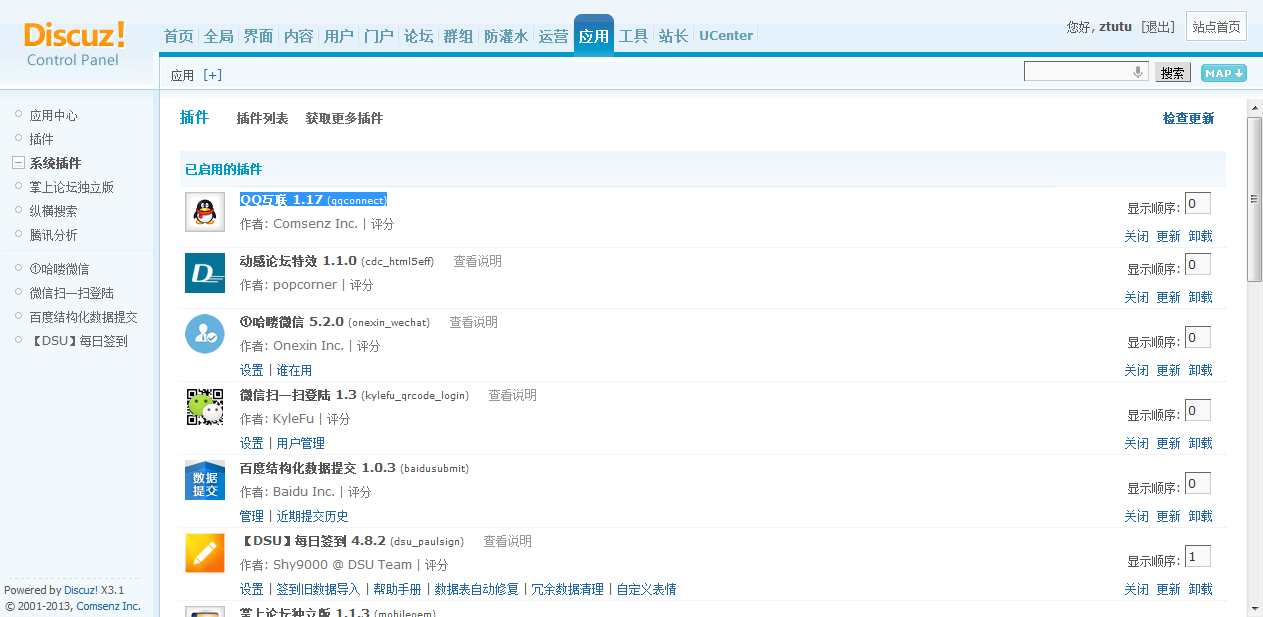Click the 百度结构化数据提交 plugin icon
Screen dimensions: 1263x617
[205, 480]
